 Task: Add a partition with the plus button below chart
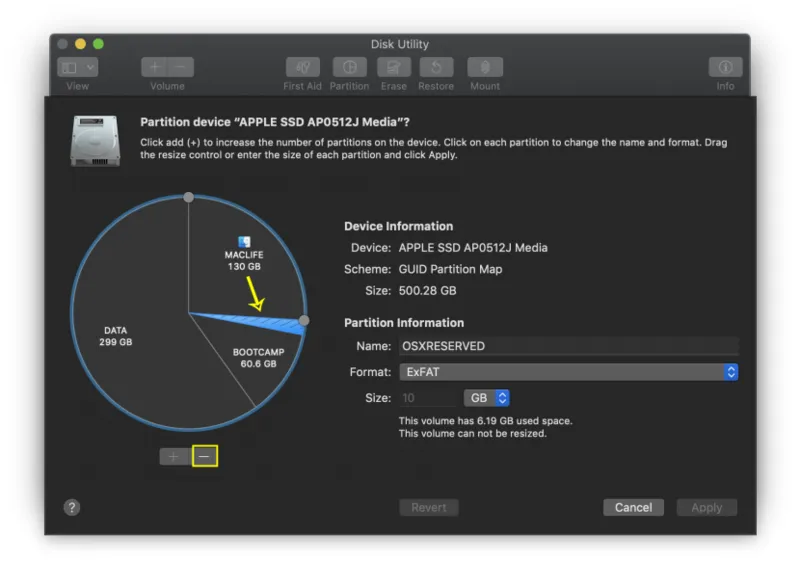[x=173, y=456]
